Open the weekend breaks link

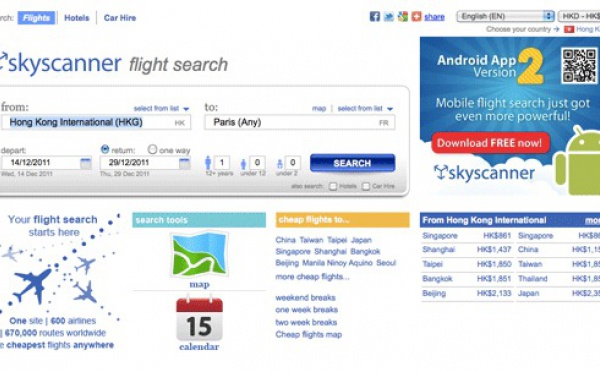(305, 298)
